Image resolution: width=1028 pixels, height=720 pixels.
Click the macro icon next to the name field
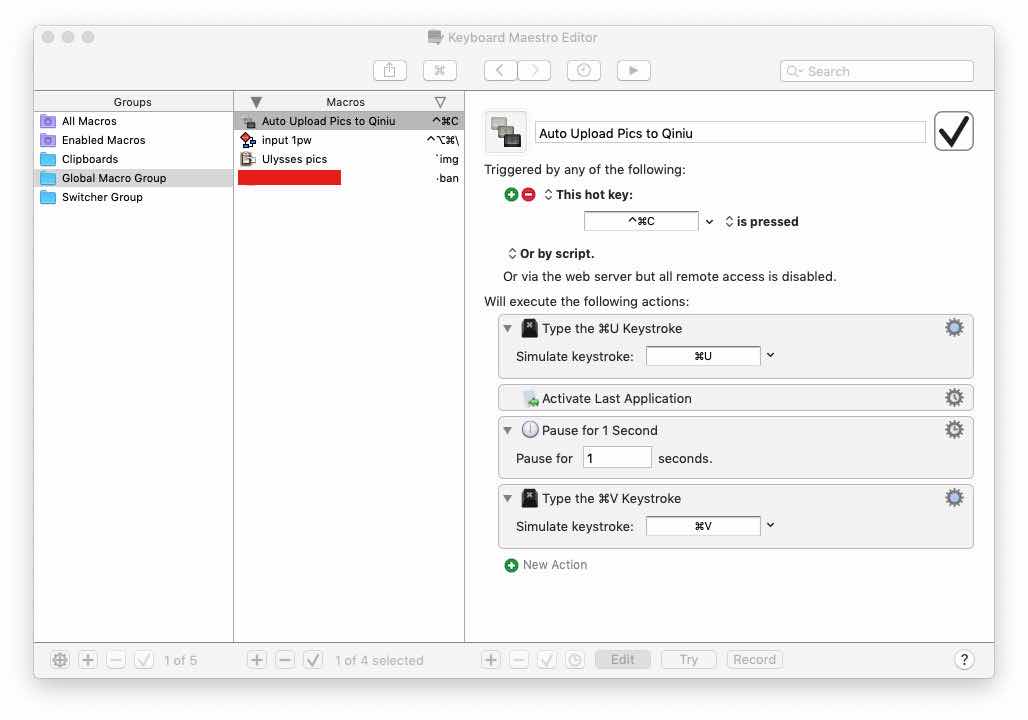(x=505, y=132)
